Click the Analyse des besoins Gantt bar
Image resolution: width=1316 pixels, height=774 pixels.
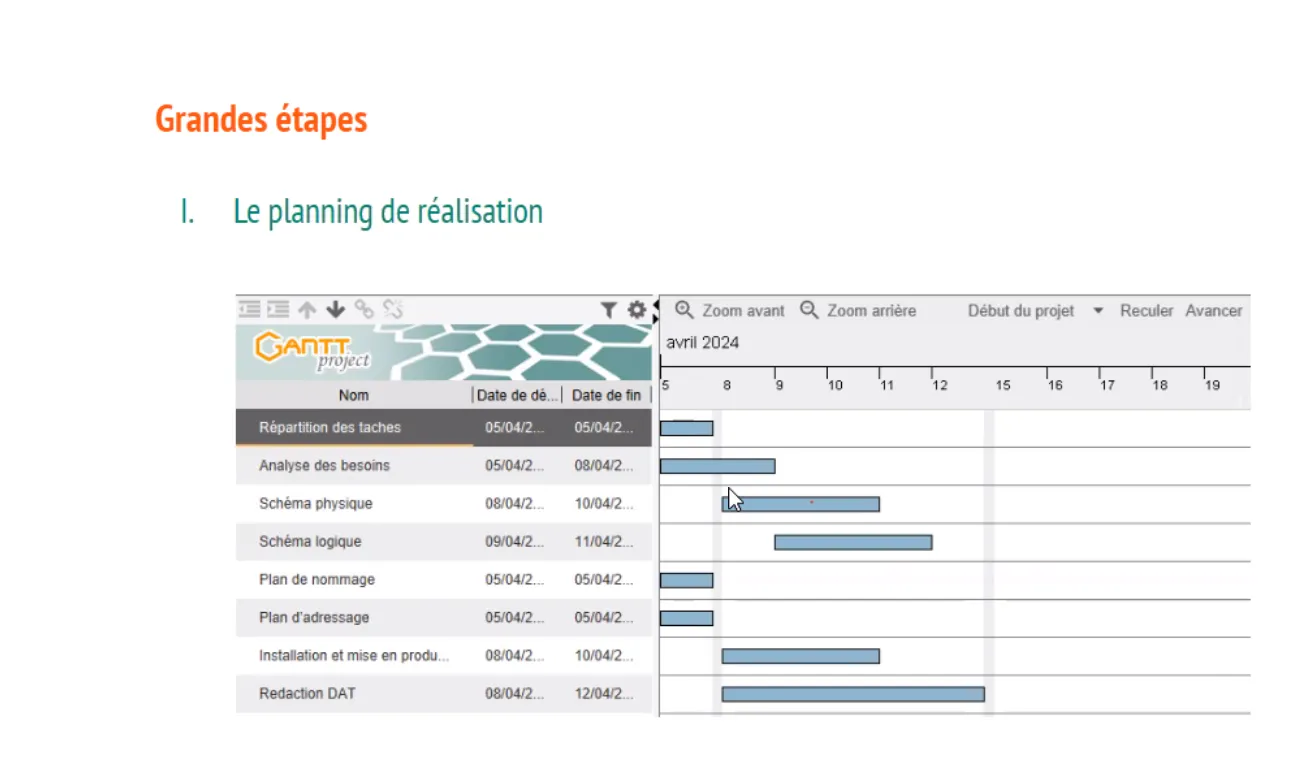tap(717, 466)
